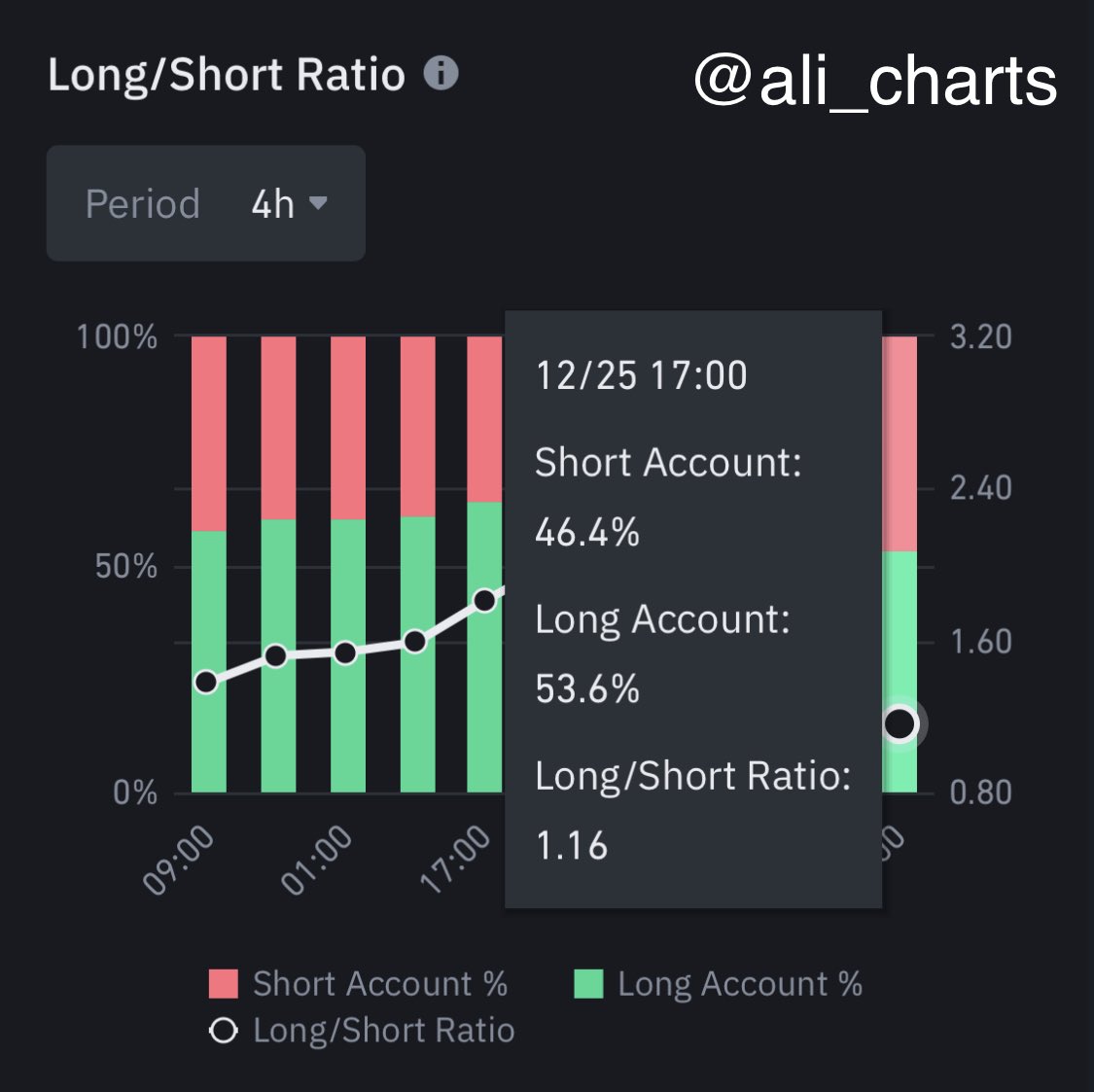Click the dropdown arrow next to 4h
The image size is (1094, 1092).
click(318, 203)
